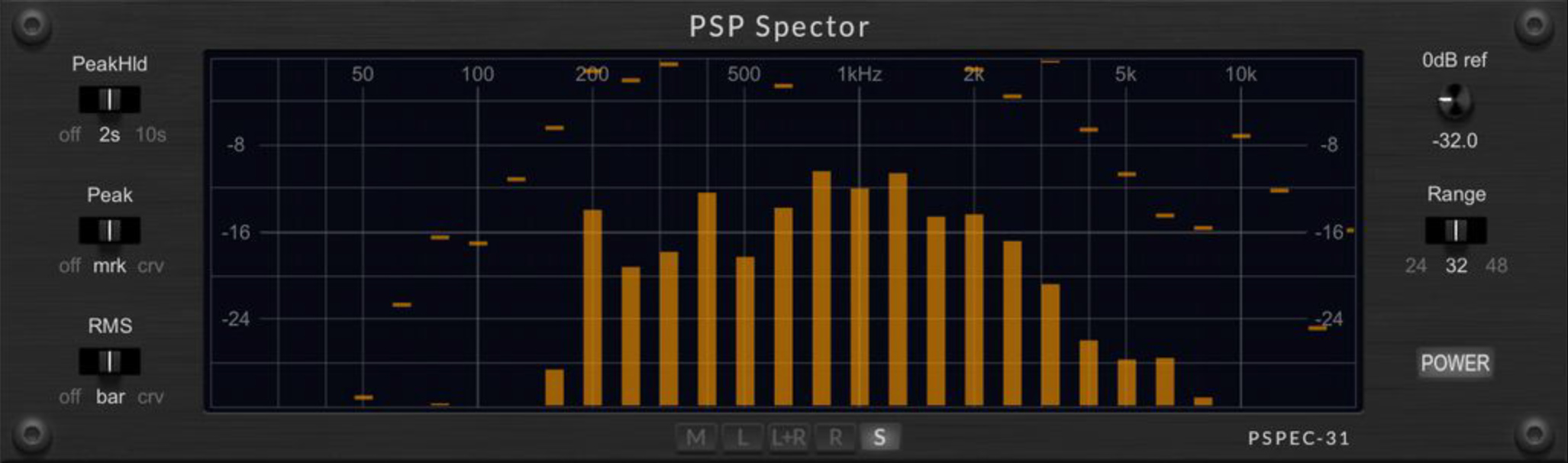Screen dimensions: 1568x463
Task: Click the PeakHld slider switch
Action: point(109,99)
